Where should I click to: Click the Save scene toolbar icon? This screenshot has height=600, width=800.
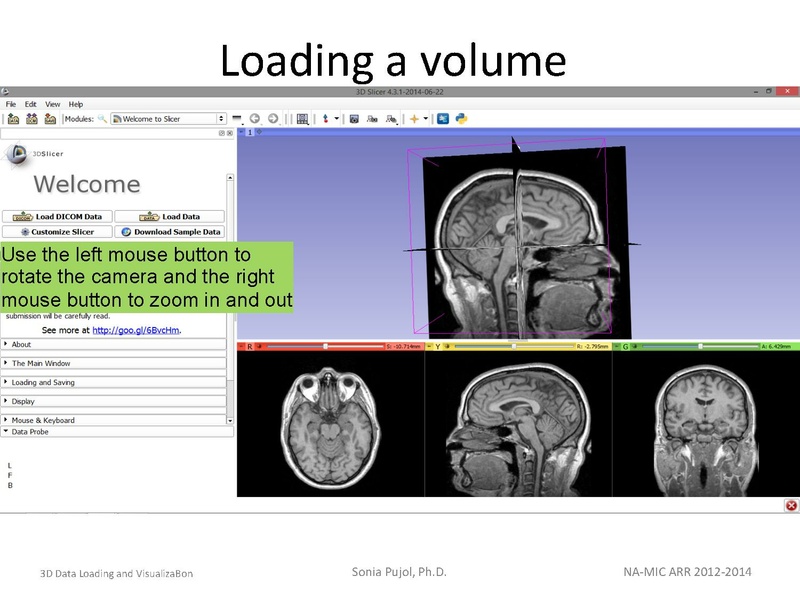pos(50,119)
